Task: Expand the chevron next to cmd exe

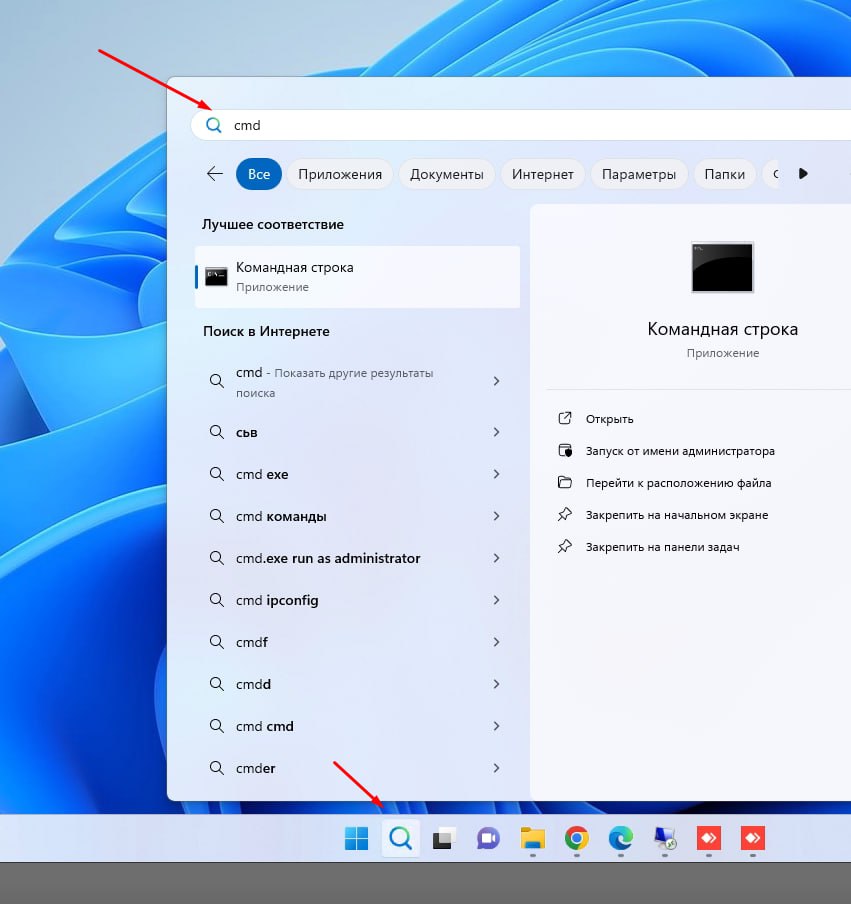Action: 496,474
